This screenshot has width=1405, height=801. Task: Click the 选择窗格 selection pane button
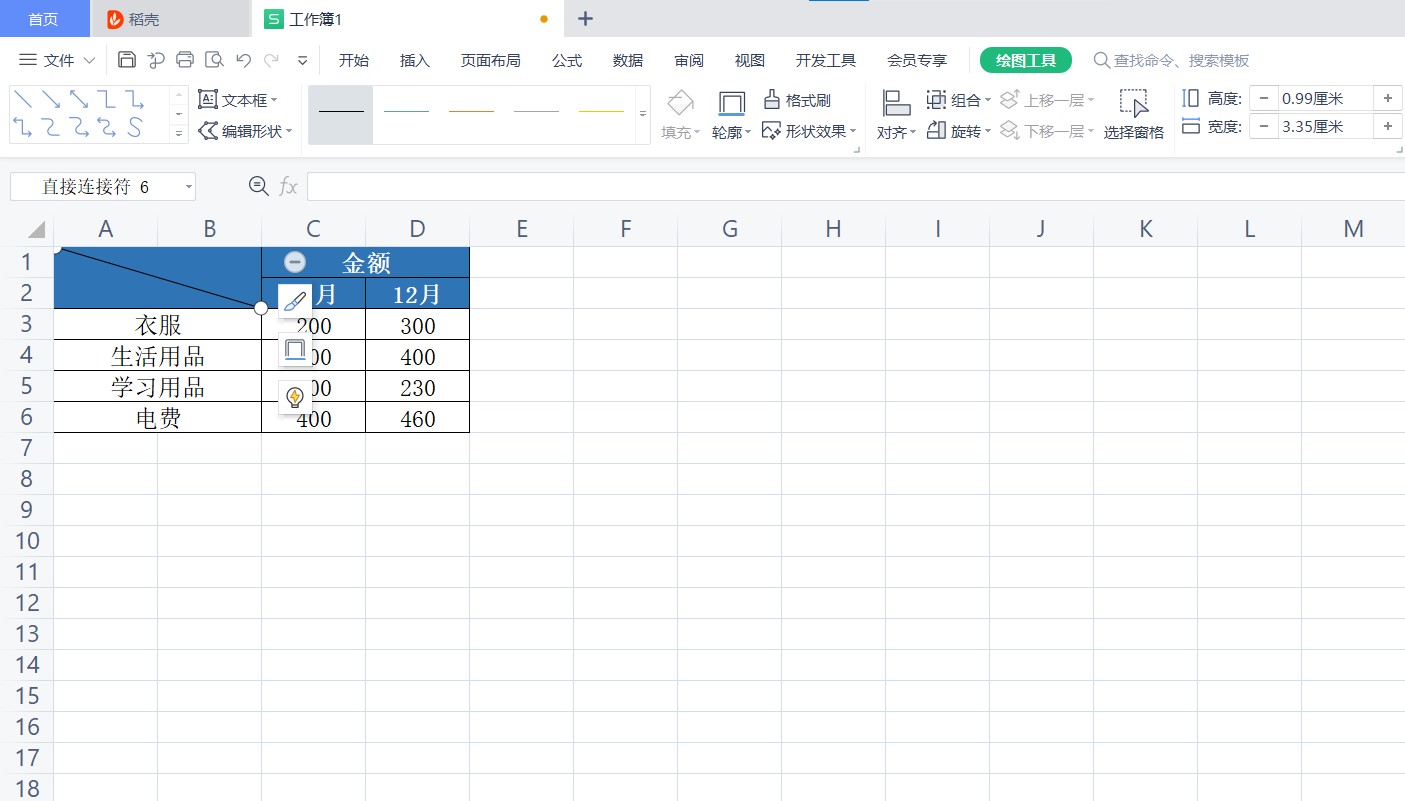pyautogui.click(x=1134, y=114)
